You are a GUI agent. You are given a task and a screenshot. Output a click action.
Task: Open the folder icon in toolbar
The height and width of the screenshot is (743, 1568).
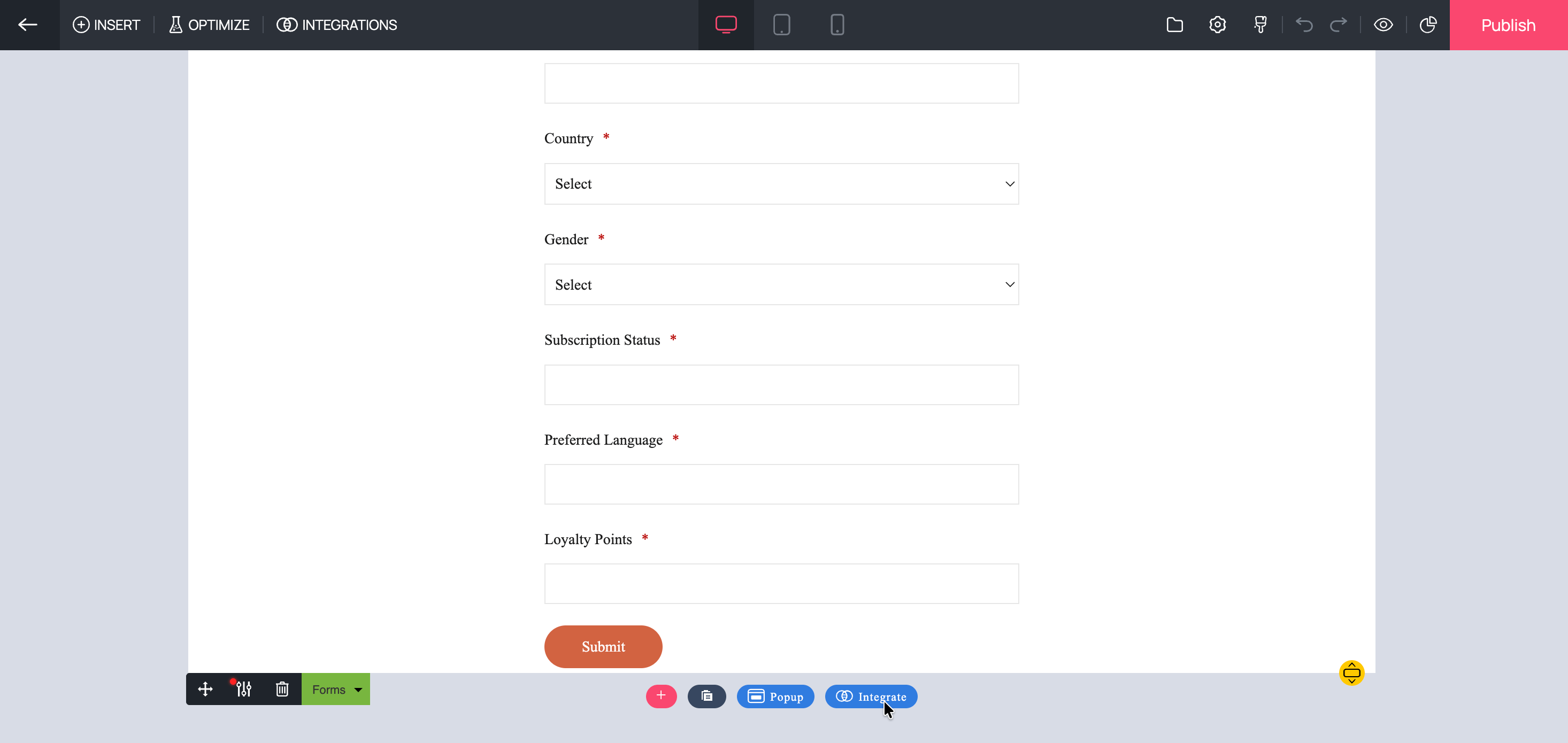(1174, 25)
